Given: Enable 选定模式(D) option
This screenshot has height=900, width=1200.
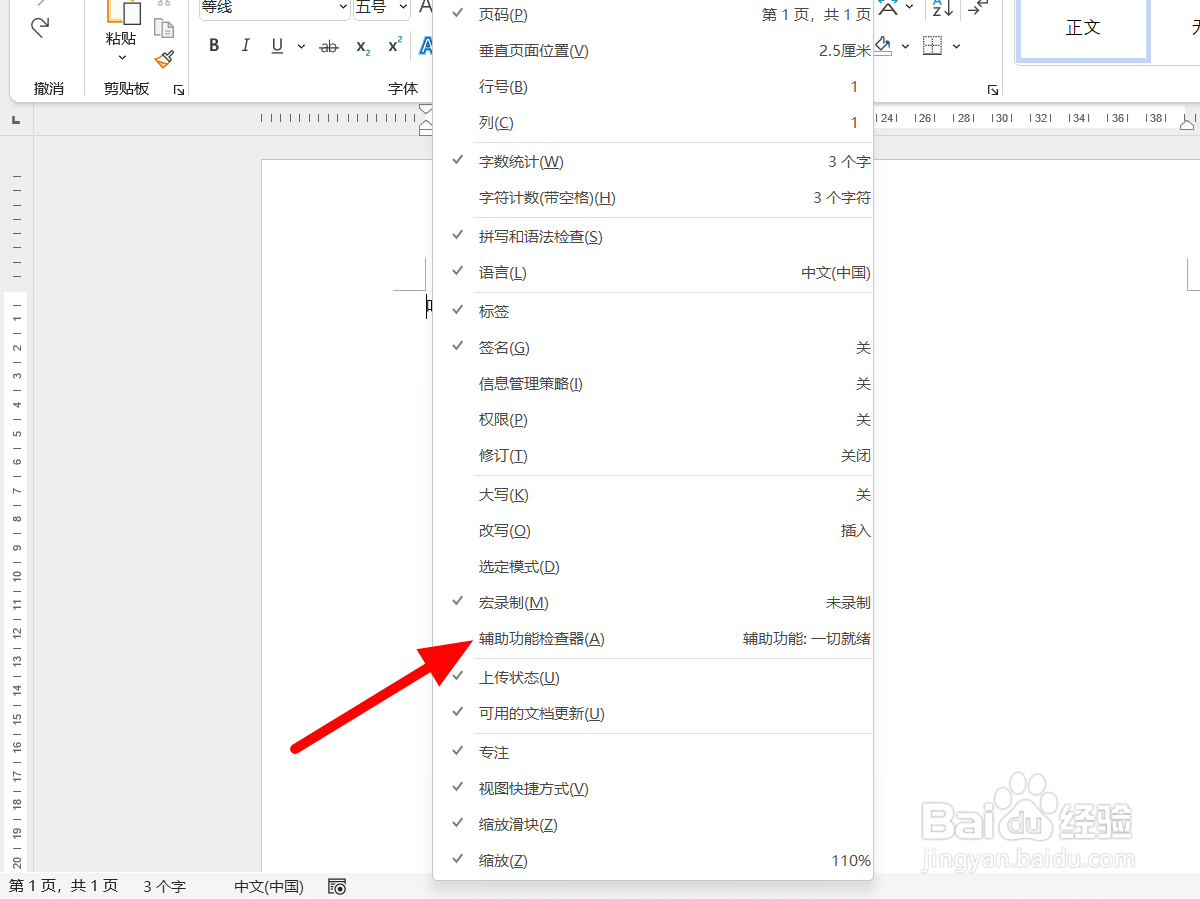Looking at the screenshot, I should point(653,567).
